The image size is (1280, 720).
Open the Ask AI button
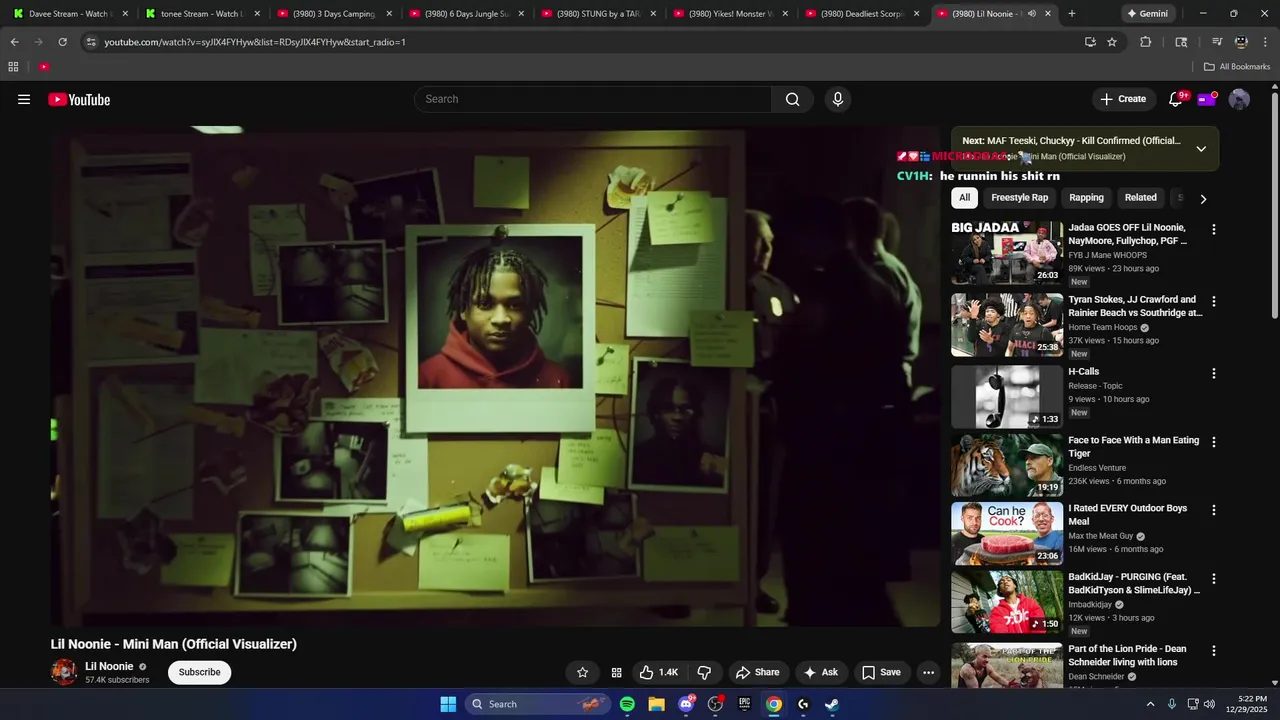[x=821, y=672]
